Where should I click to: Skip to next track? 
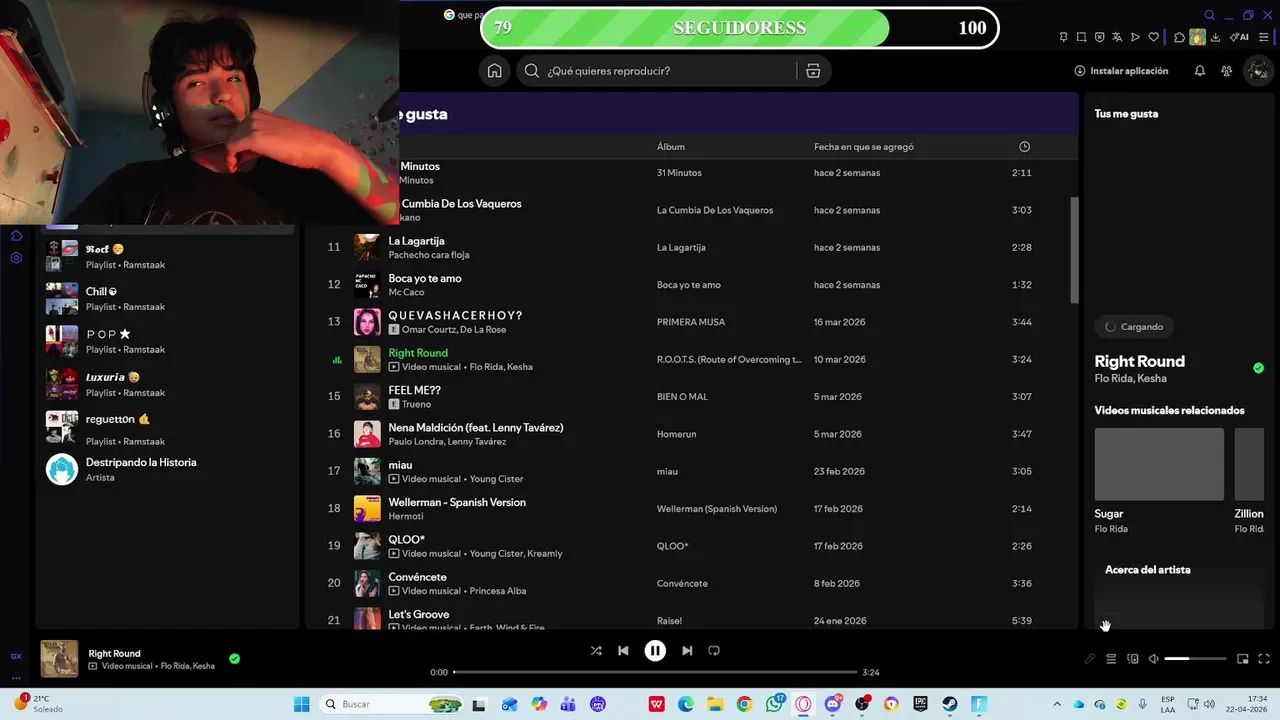click(x=687, y=650)
